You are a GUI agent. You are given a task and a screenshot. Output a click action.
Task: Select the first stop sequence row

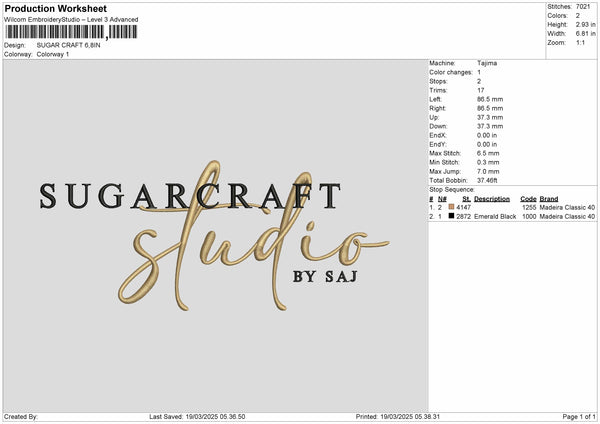[512, 207]
